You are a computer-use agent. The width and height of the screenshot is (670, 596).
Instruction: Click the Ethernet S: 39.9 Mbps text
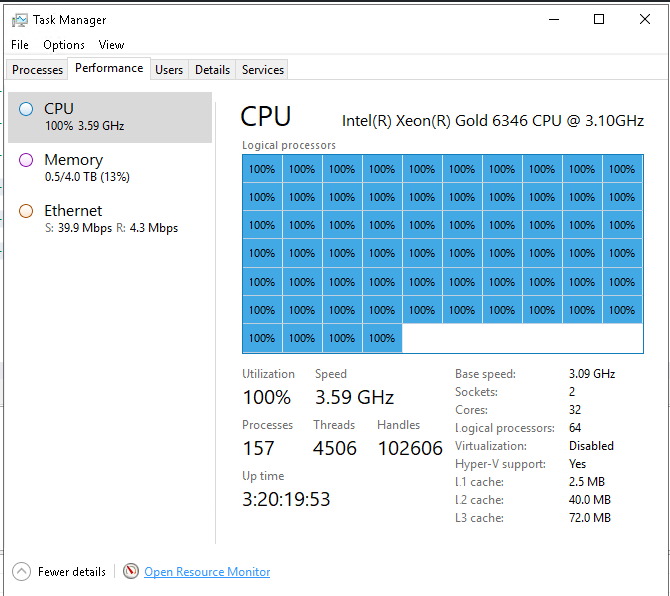[78, 228]
